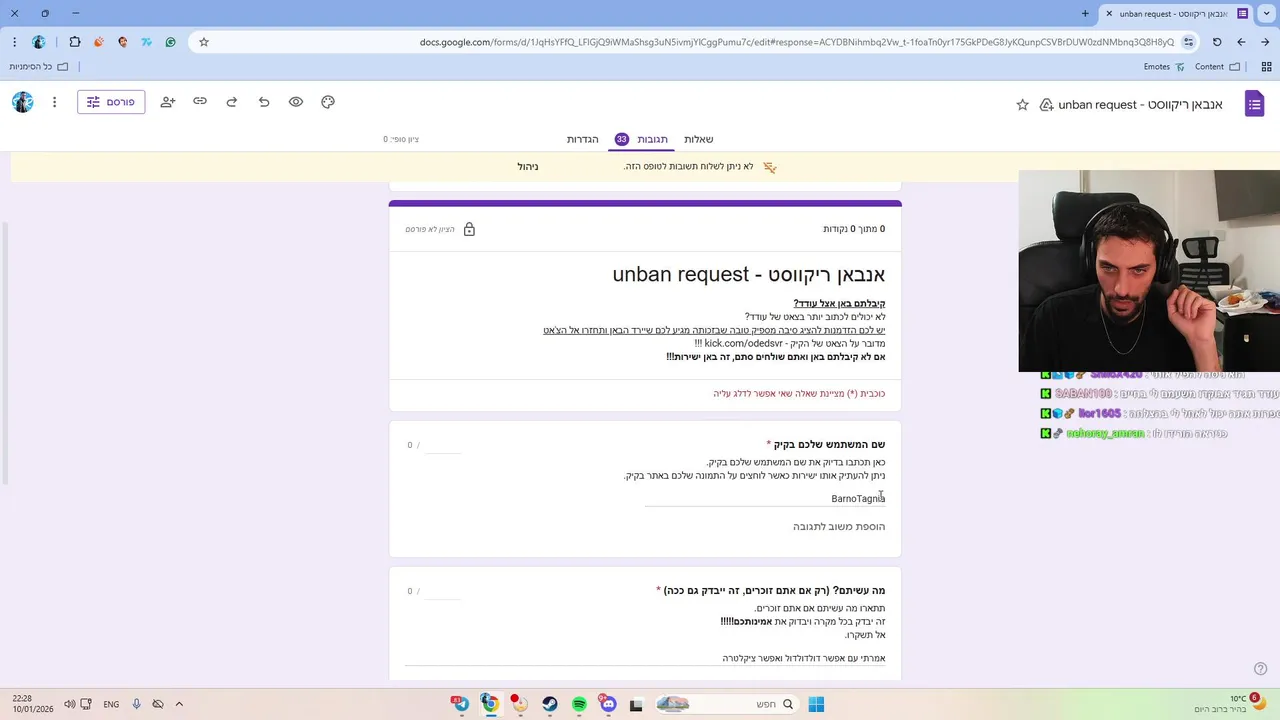Click הוספת משוב לתגובה add feedback
This screenshot has height=720, width=1280.
pyautogui.click(x=839, y=527)
